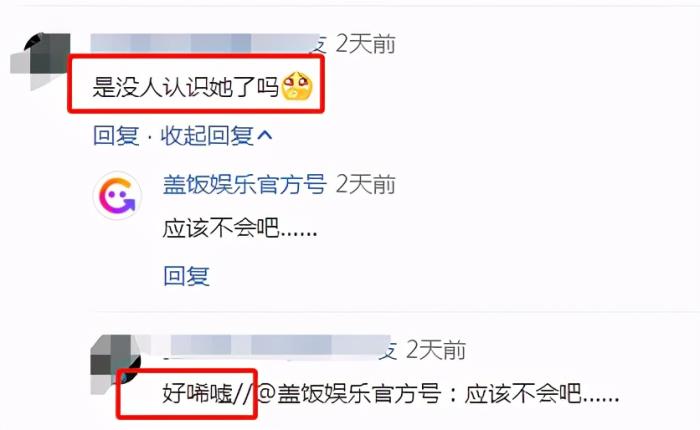This screenshot has height=430, width=700.
Task: Click the 2天前 timestamp on the first comment
Action: coord(366,44)
